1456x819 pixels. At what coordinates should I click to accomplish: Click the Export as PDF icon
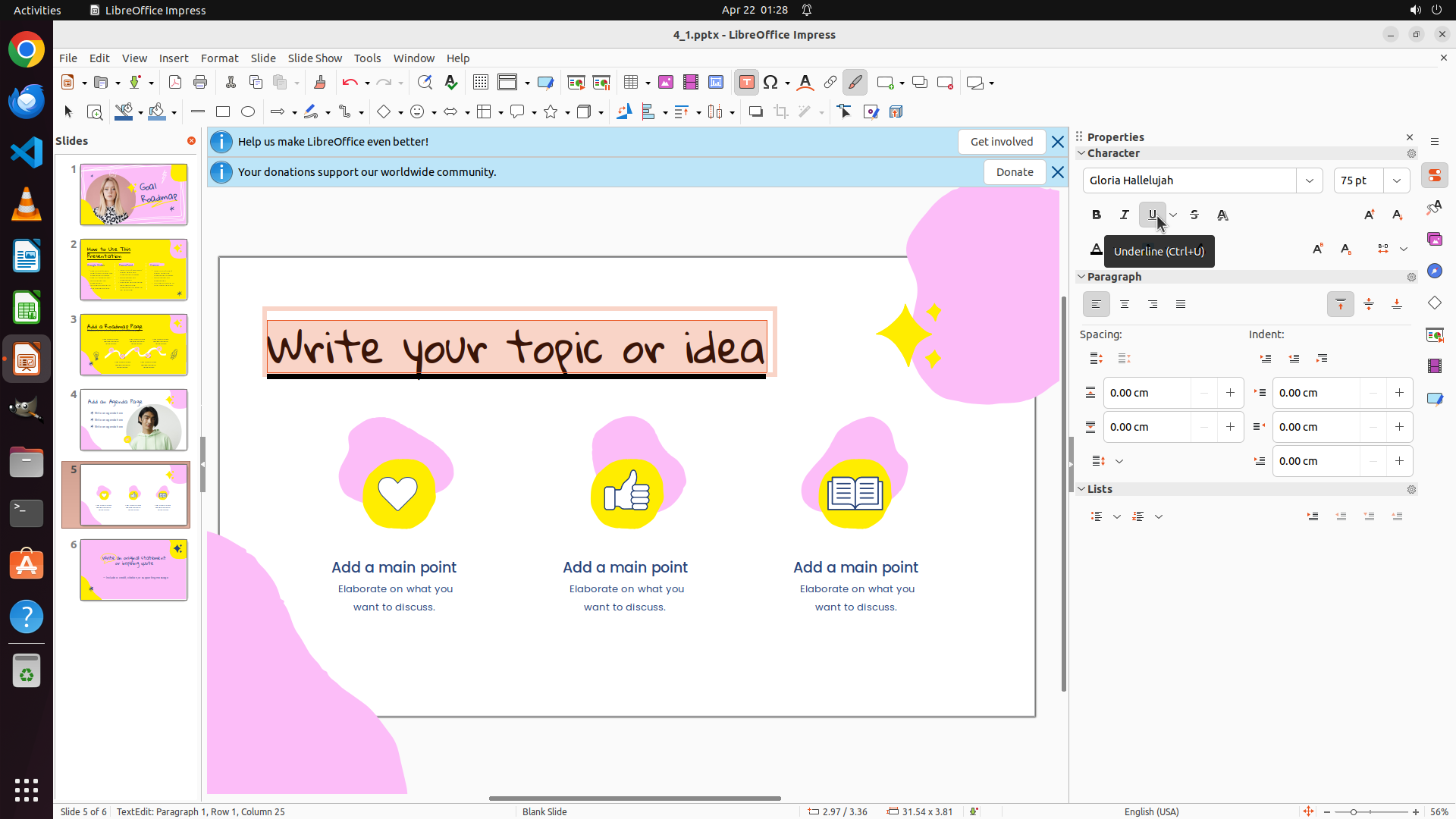click(x=175, y=83)
